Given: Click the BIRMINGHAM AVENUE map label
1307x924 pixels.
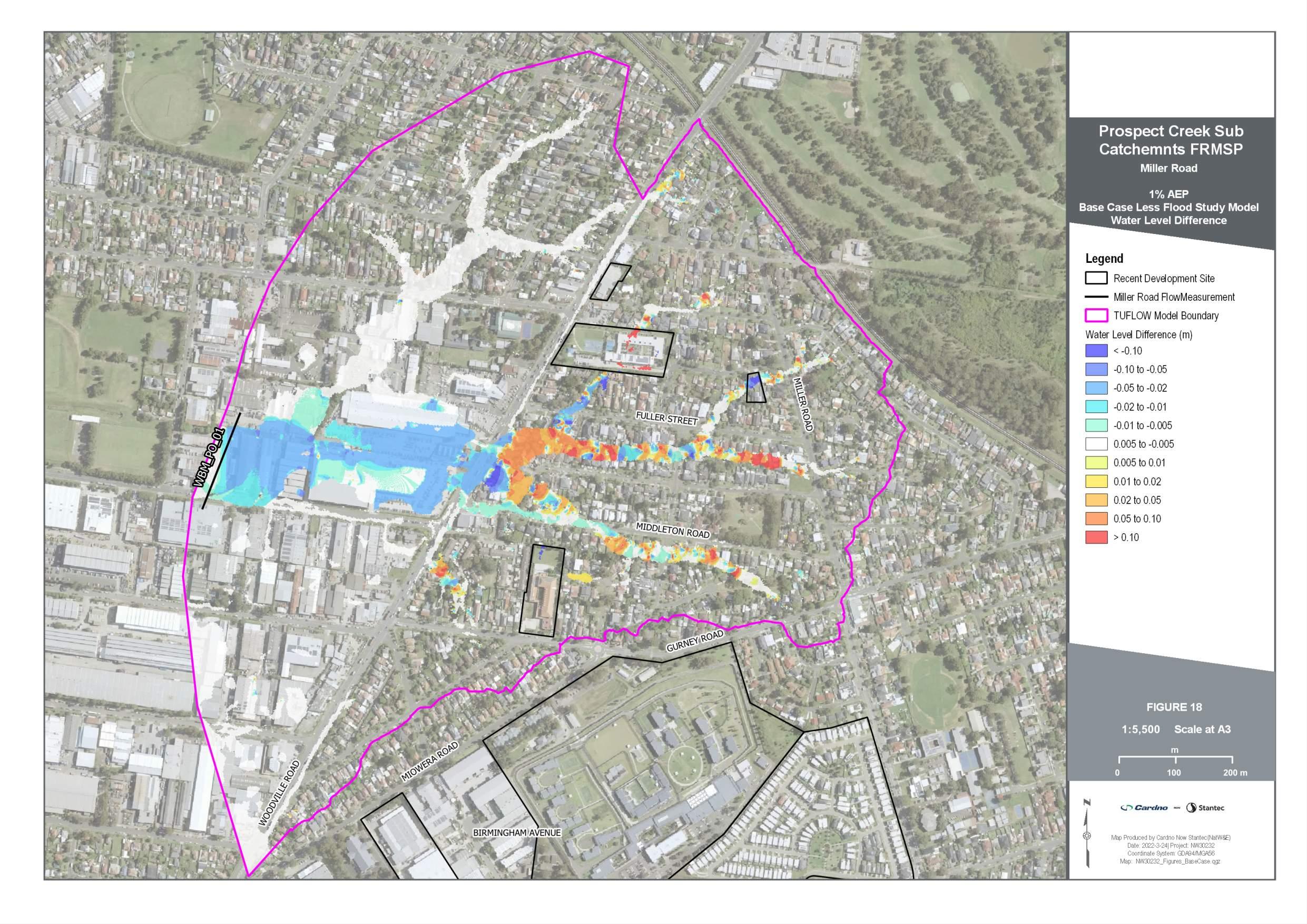Looking at the screenshot, I should [516, 832].
